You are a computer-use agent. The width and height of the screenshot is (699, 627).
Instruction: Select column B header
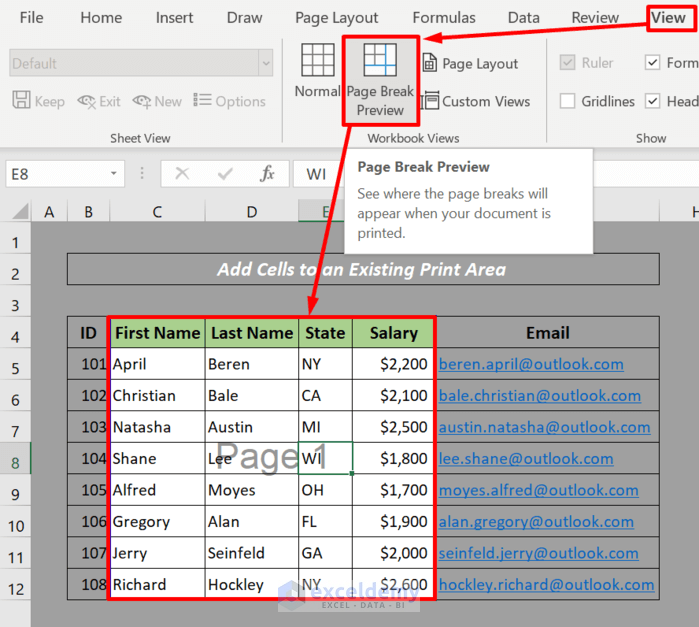click(88, 212)
